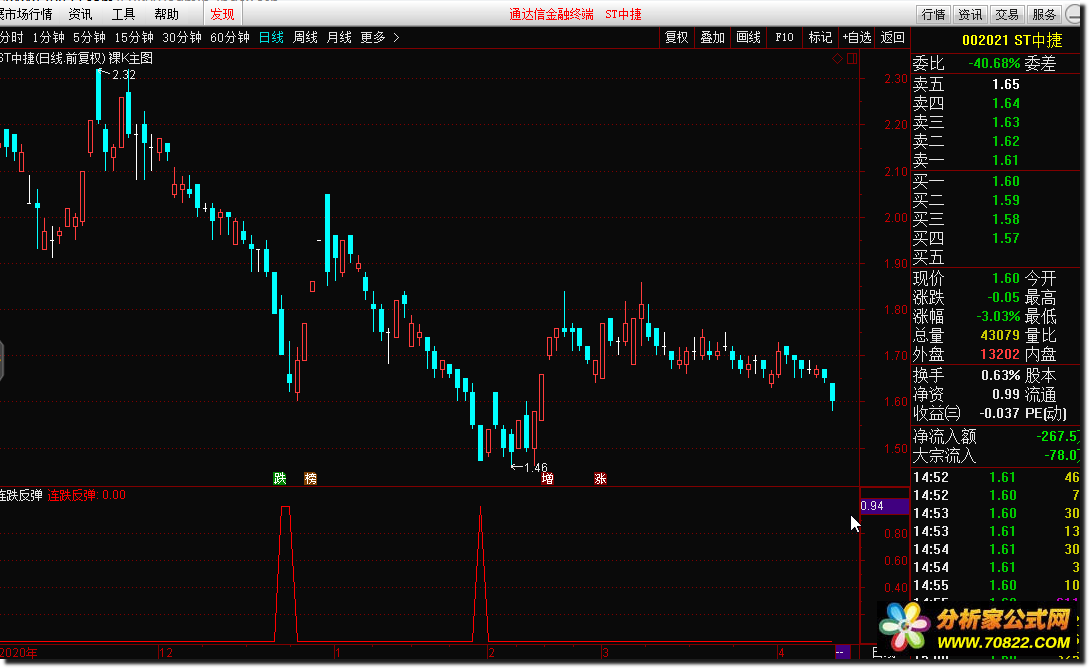Click the side panel handle on left edge
The image size is (1090, 668).
tap(2, 361)
